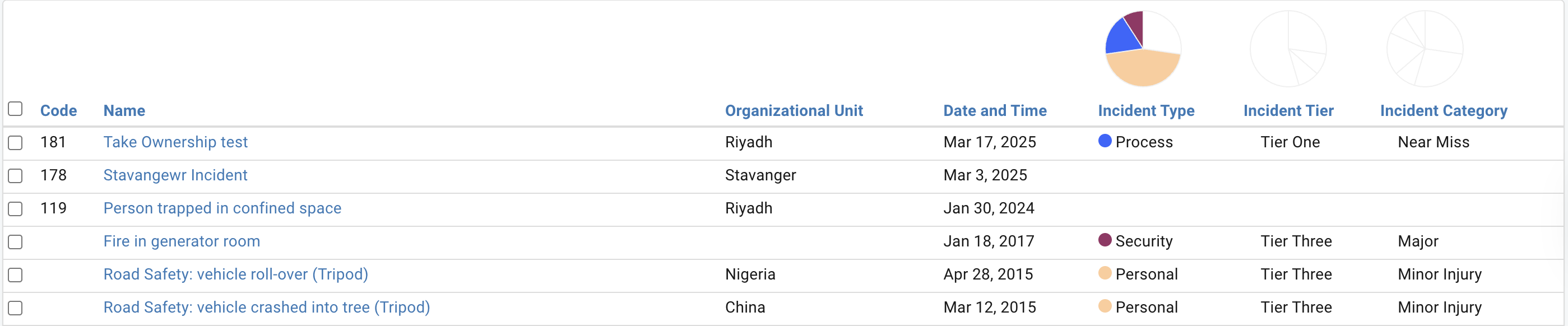Screen dimensions: 1568x326
Task: Tick the checkbox for incident 119
Action: (x=15, y=209)
